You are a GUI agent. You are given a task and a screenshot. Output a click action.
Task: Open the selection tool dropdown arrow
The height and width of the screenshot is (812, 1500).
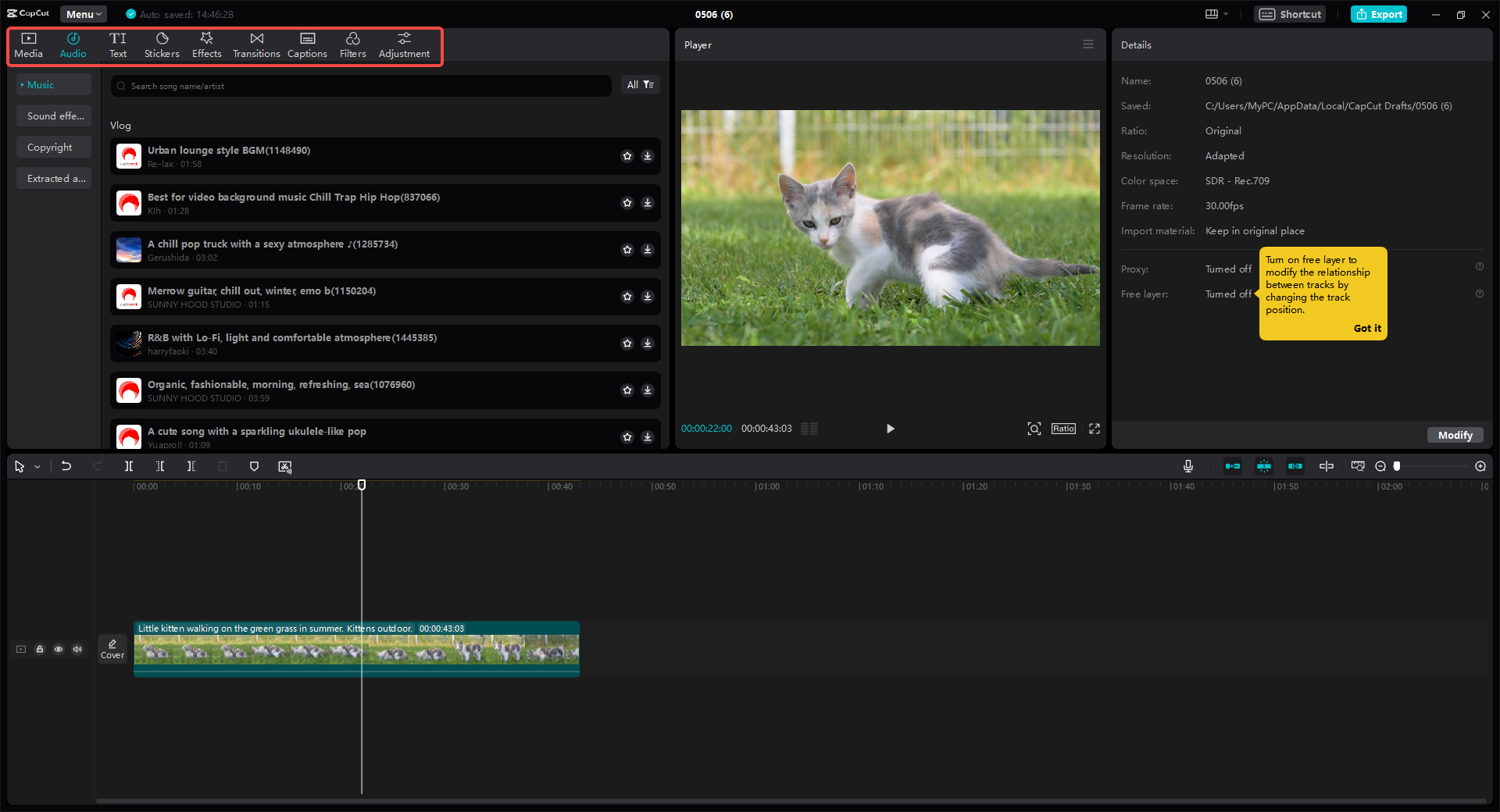click(x=36, y=466)
